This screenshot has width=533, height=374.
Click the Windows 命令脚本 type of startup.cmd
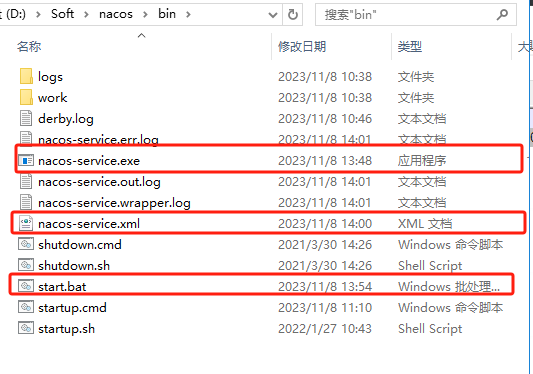pyautogui.click(x=450, y=308)
